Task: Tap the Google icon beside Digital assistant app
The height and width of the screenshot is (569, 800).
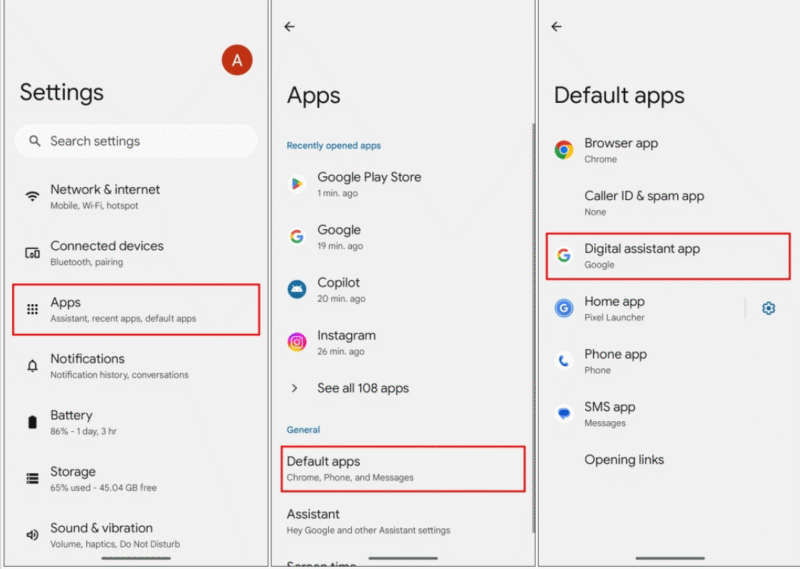Action: 564,255
